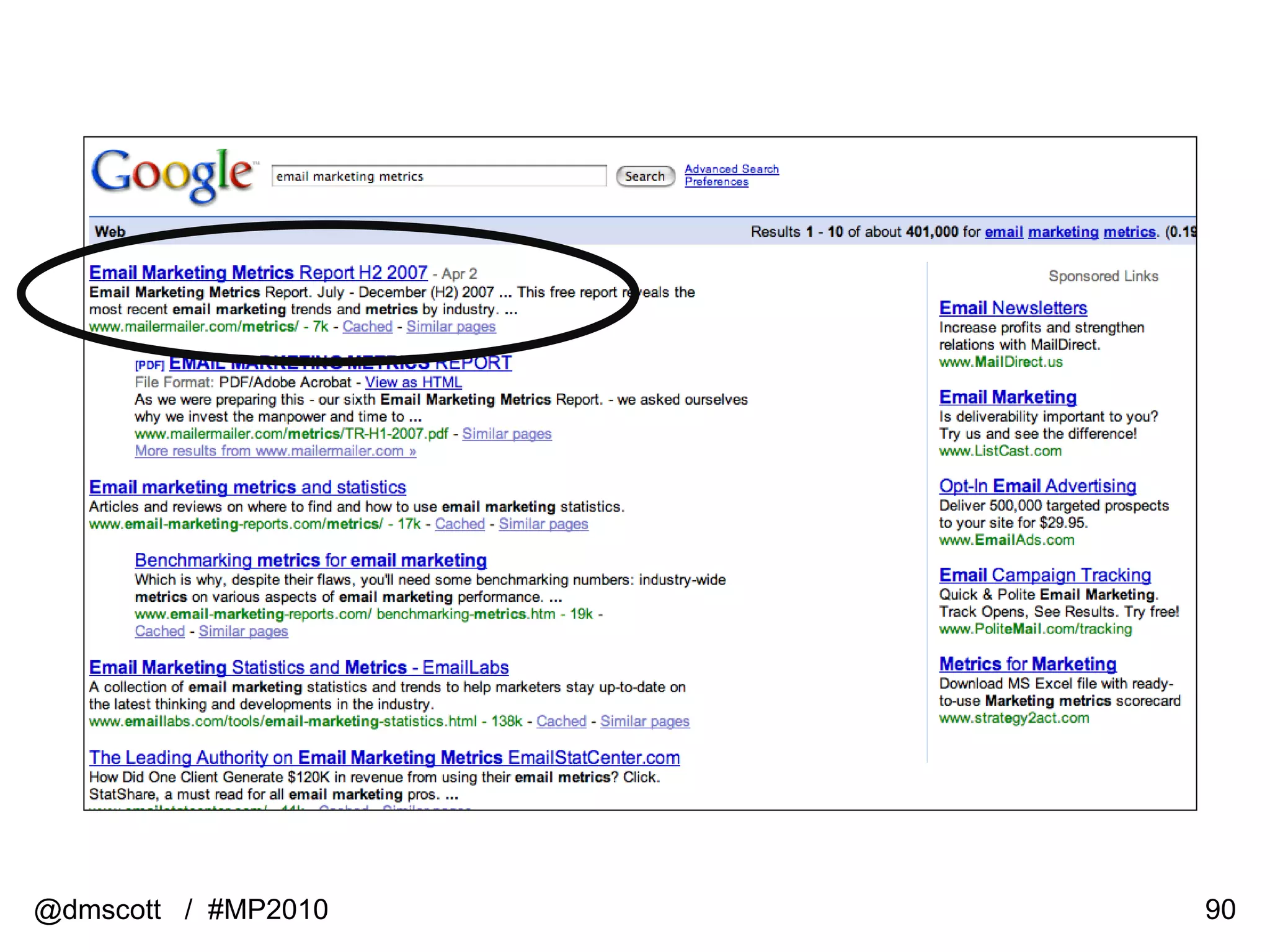Open Cached link for emaillabs.com result

point(561,721)
